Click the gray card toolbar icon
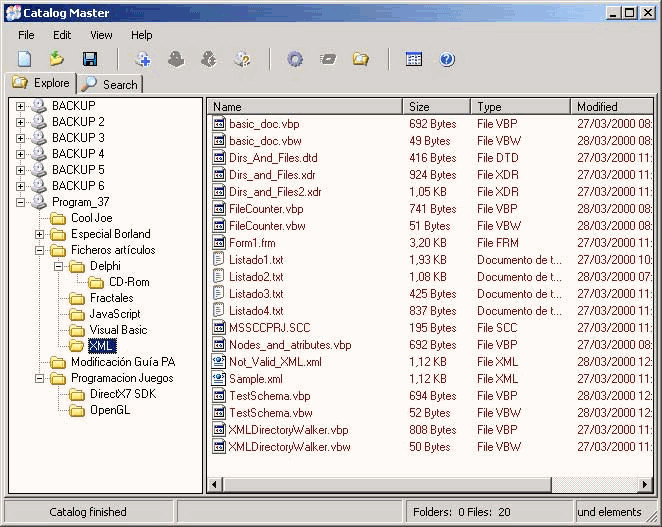 tap(328, 59)
